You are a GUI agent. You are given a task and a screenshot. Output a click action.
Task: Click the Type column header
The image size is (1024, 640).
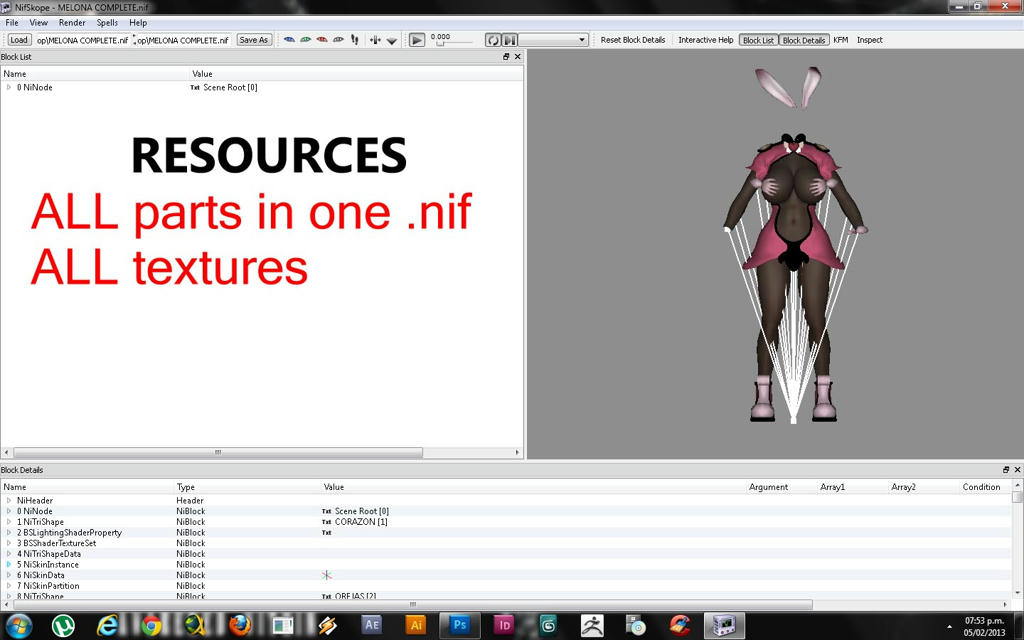pos(185,487)
